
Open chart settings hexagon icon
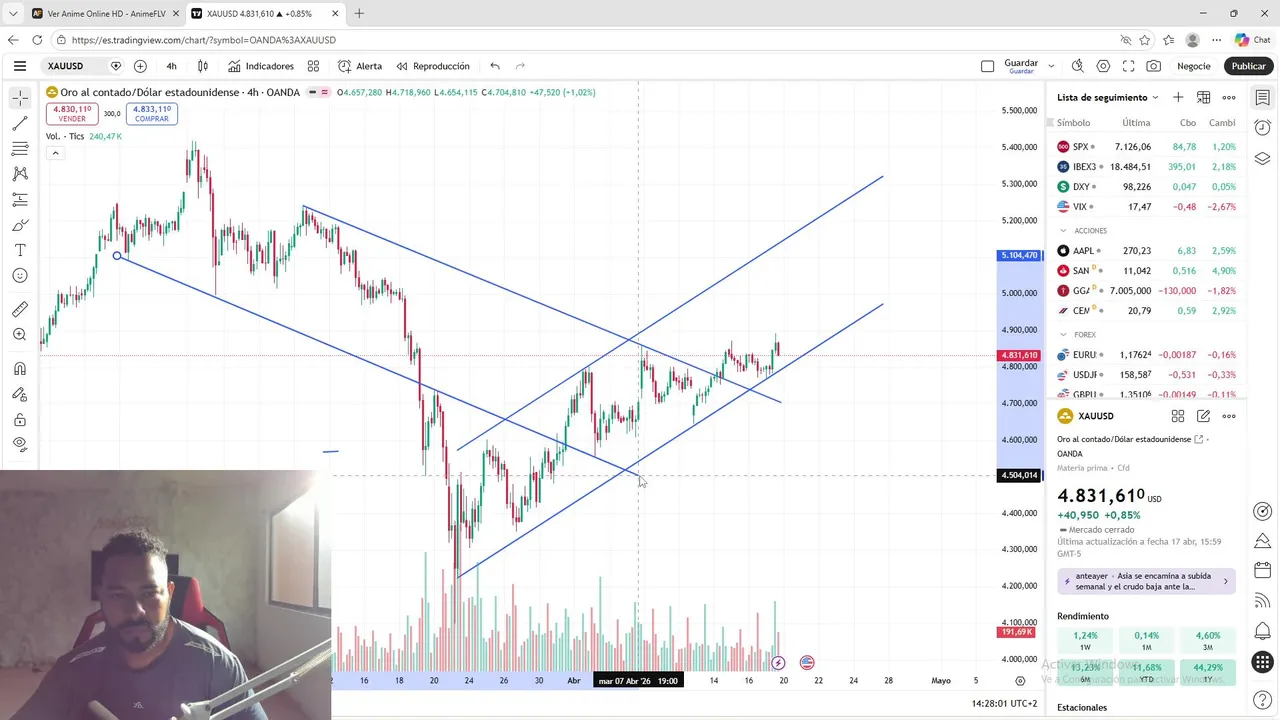point(1103,66)
